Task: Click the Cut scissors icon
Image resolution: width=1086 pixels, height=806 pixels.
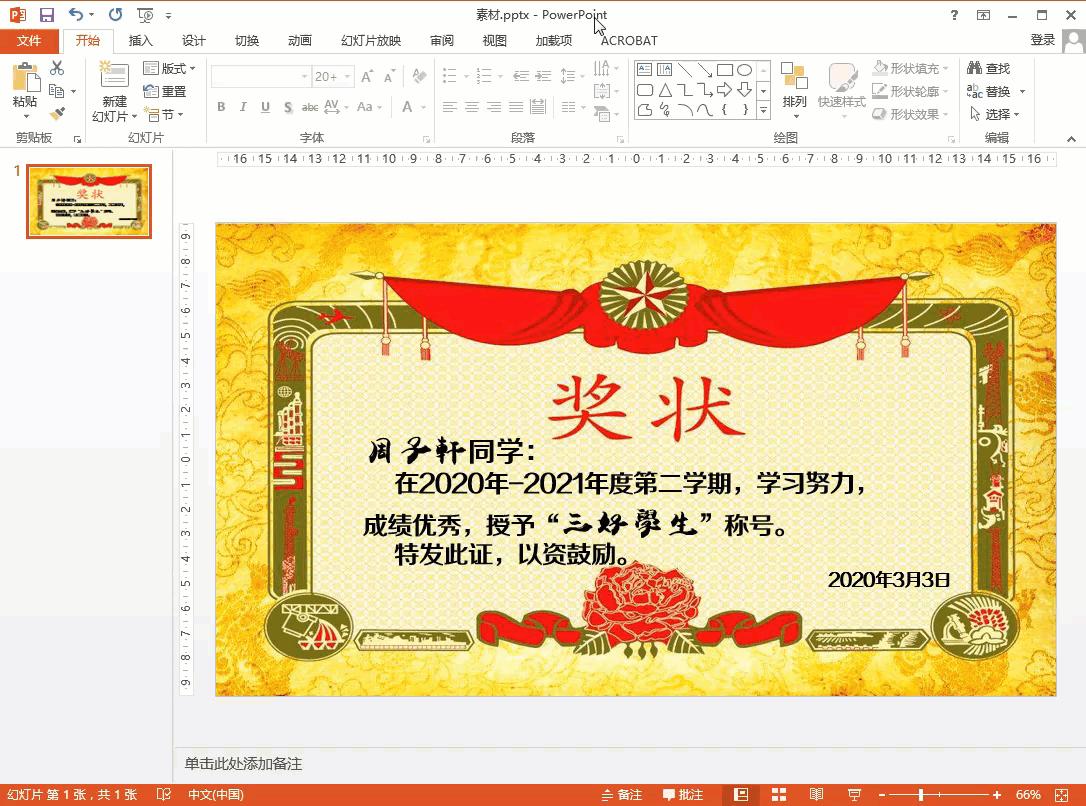Action: click(x=57, y=68)
